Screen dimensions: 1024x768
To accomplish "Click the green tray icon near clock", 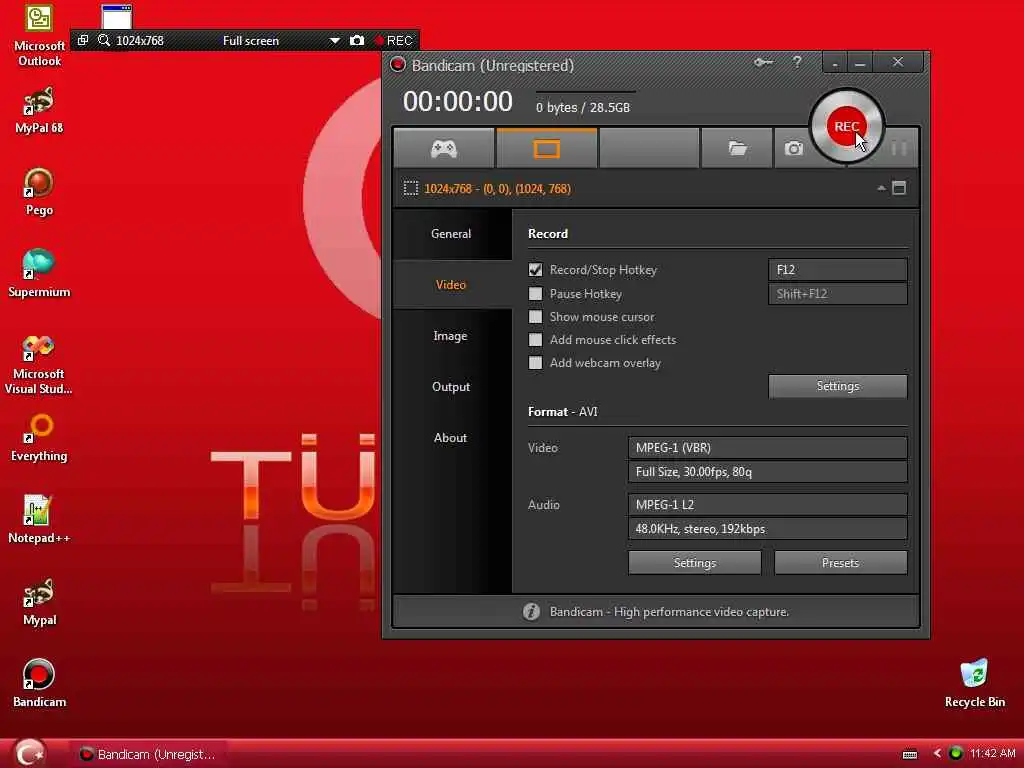I will [955, 754].
